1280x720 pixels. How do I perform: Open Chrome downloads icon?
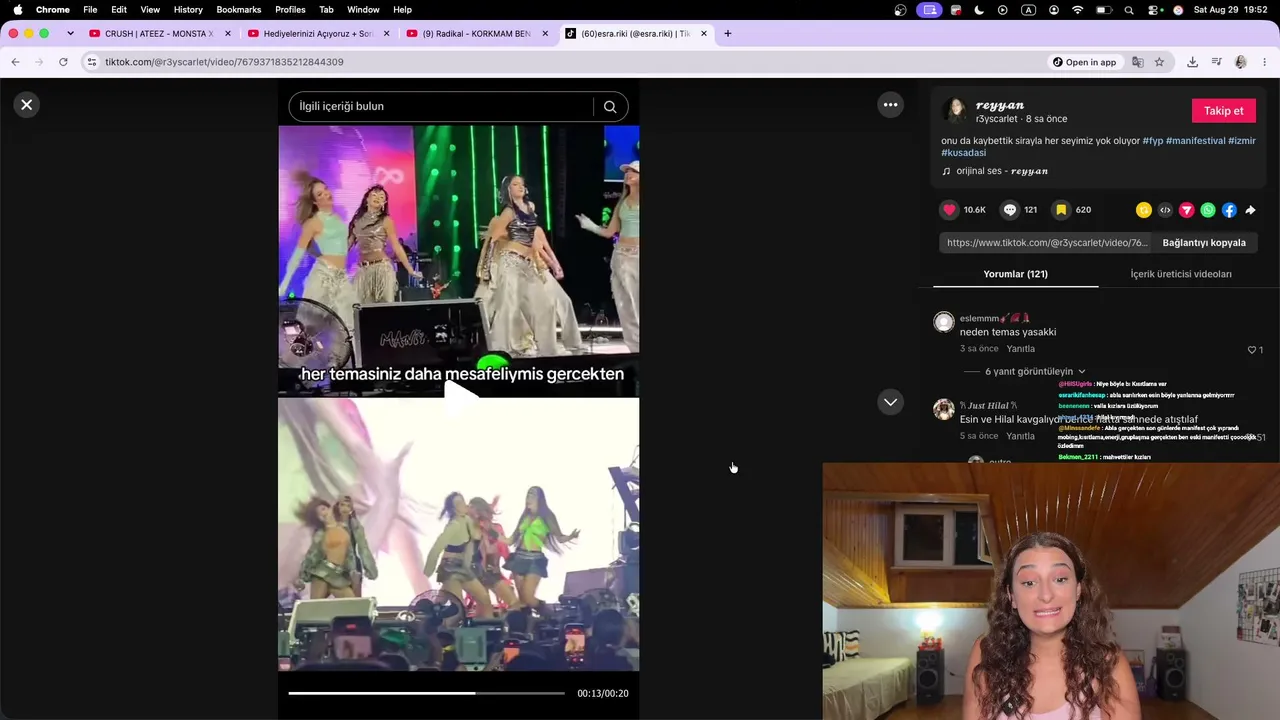tap(1192, 62)
